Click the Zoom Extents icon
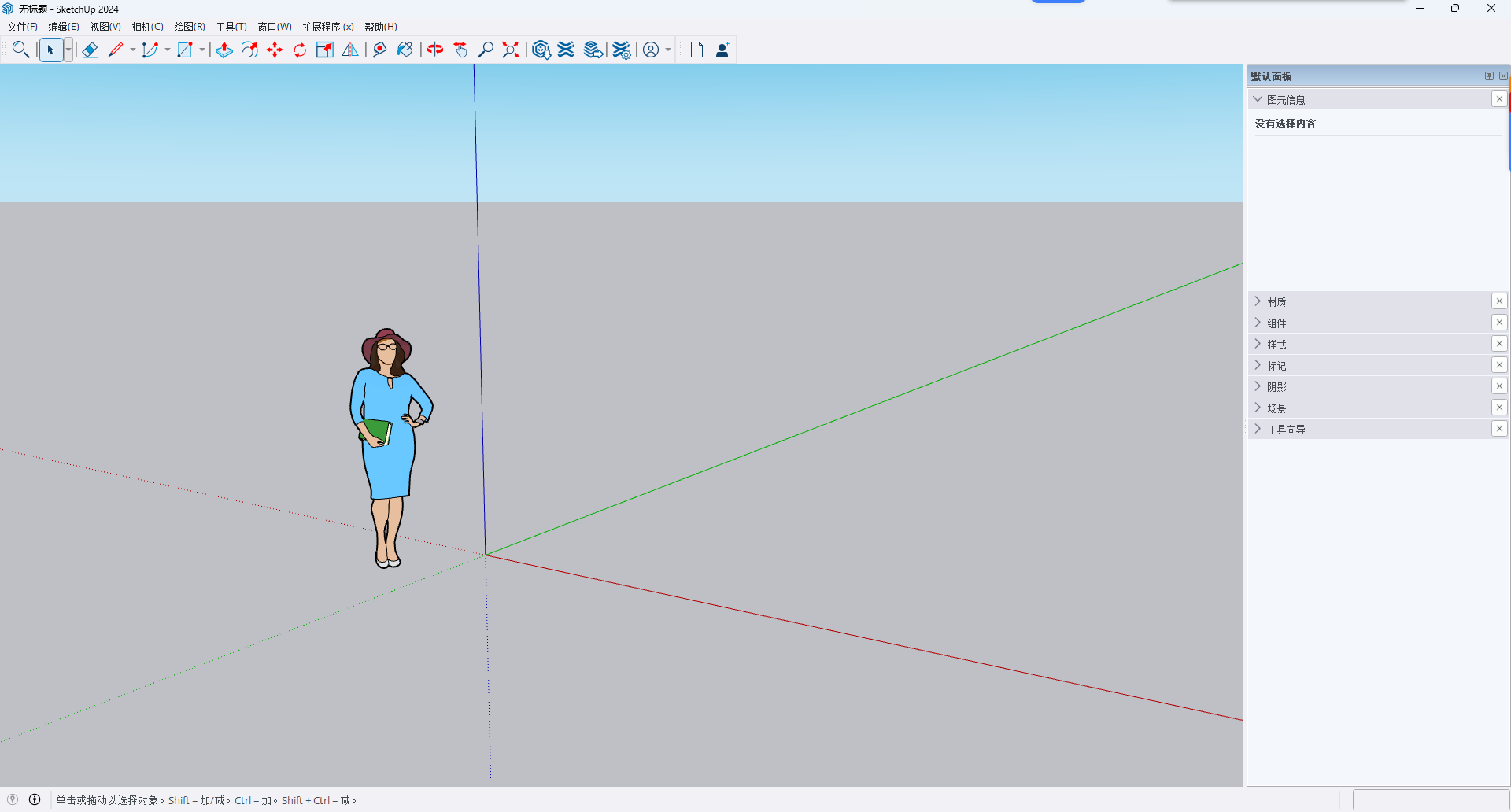The height and width of the screenshot is (812, 1511). point(510,50)
